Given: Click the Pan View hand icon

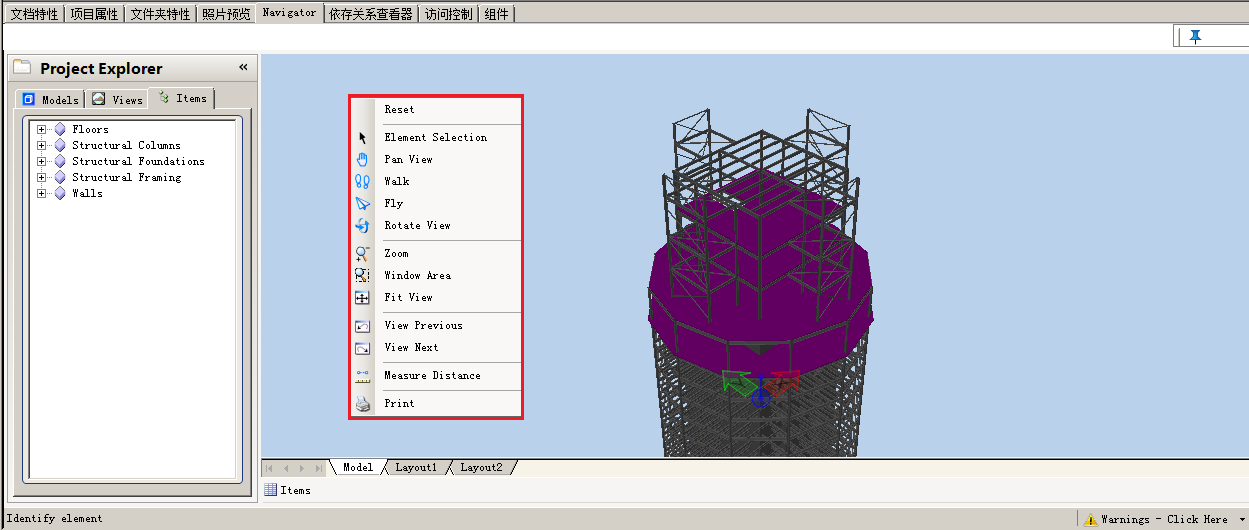Looking at the screenshot, I should click(x=363, y=160).
